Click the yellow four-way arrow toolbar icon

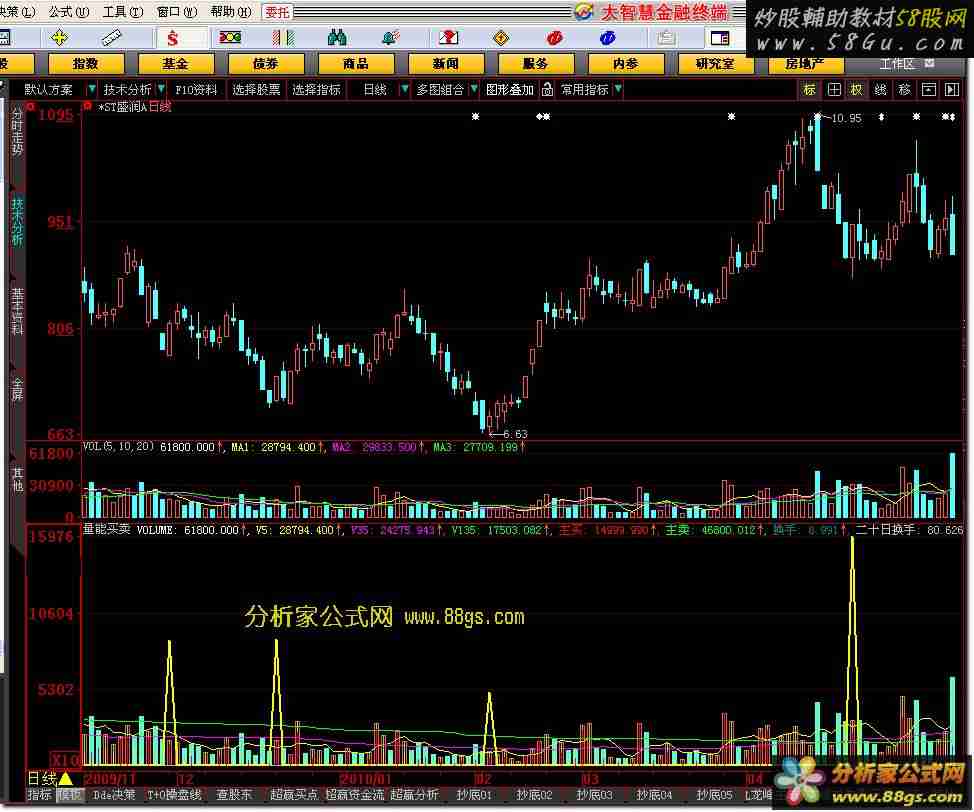coord(59,38)
